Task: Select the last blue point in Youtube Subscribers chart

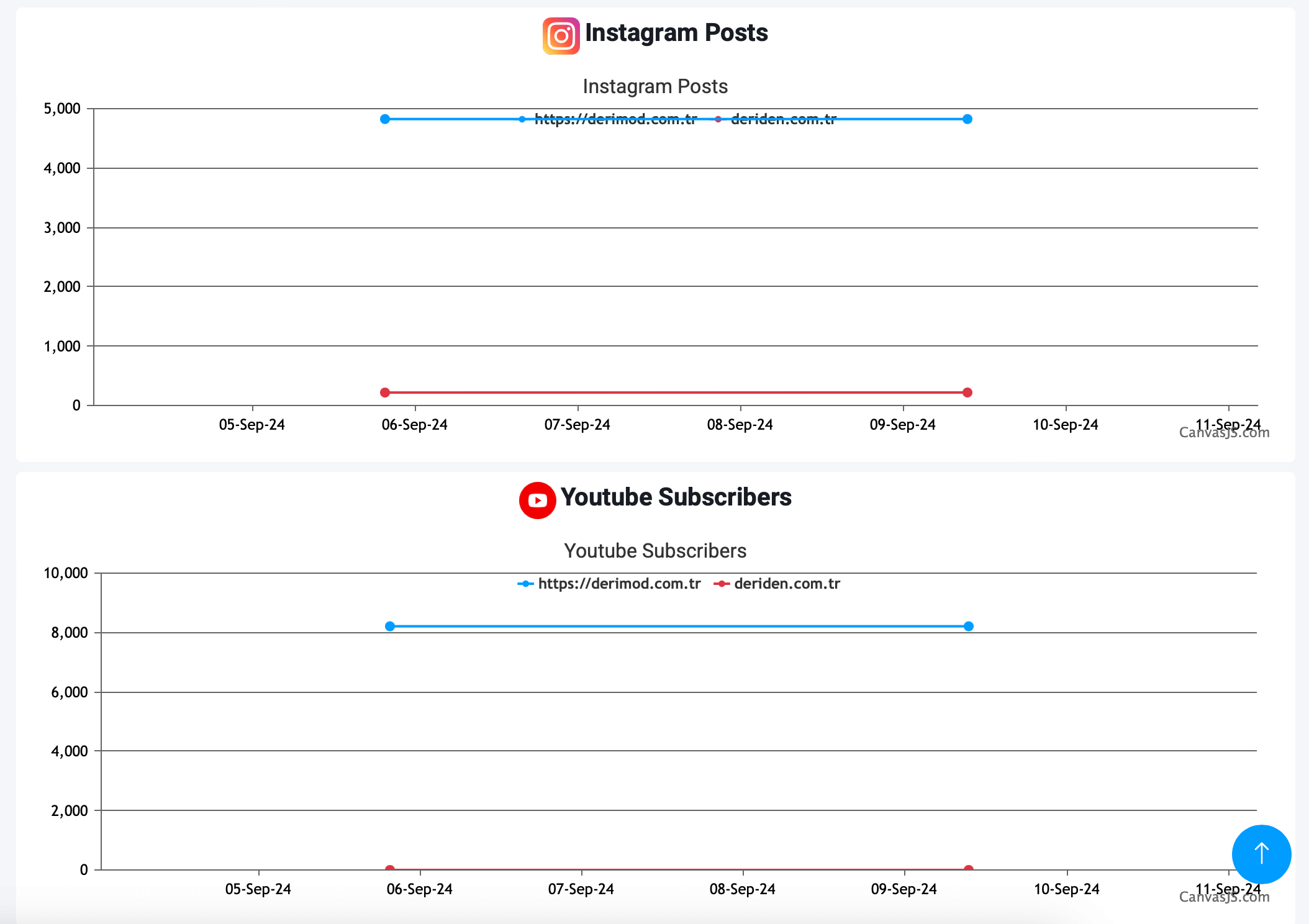Action: [969, 626]
